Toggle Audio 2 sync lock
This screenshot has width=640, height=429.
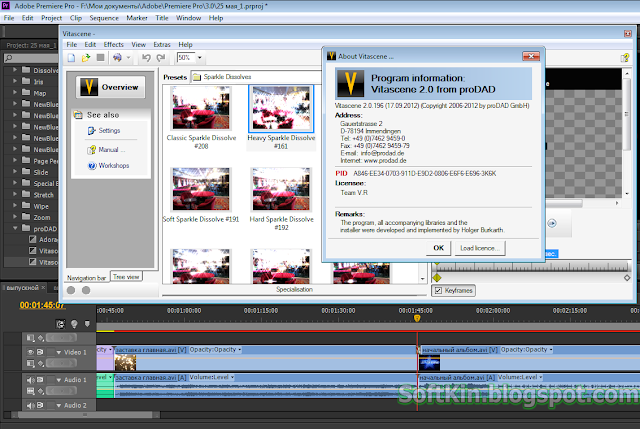[x=40, y=405]
